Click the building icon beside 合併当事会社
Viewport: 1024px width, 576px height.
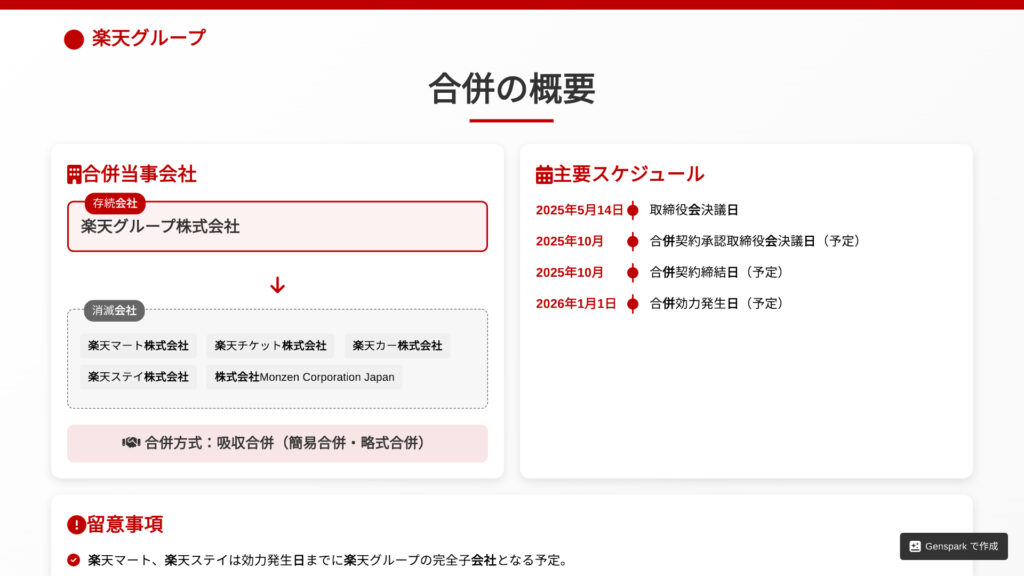tap(74, 174)
